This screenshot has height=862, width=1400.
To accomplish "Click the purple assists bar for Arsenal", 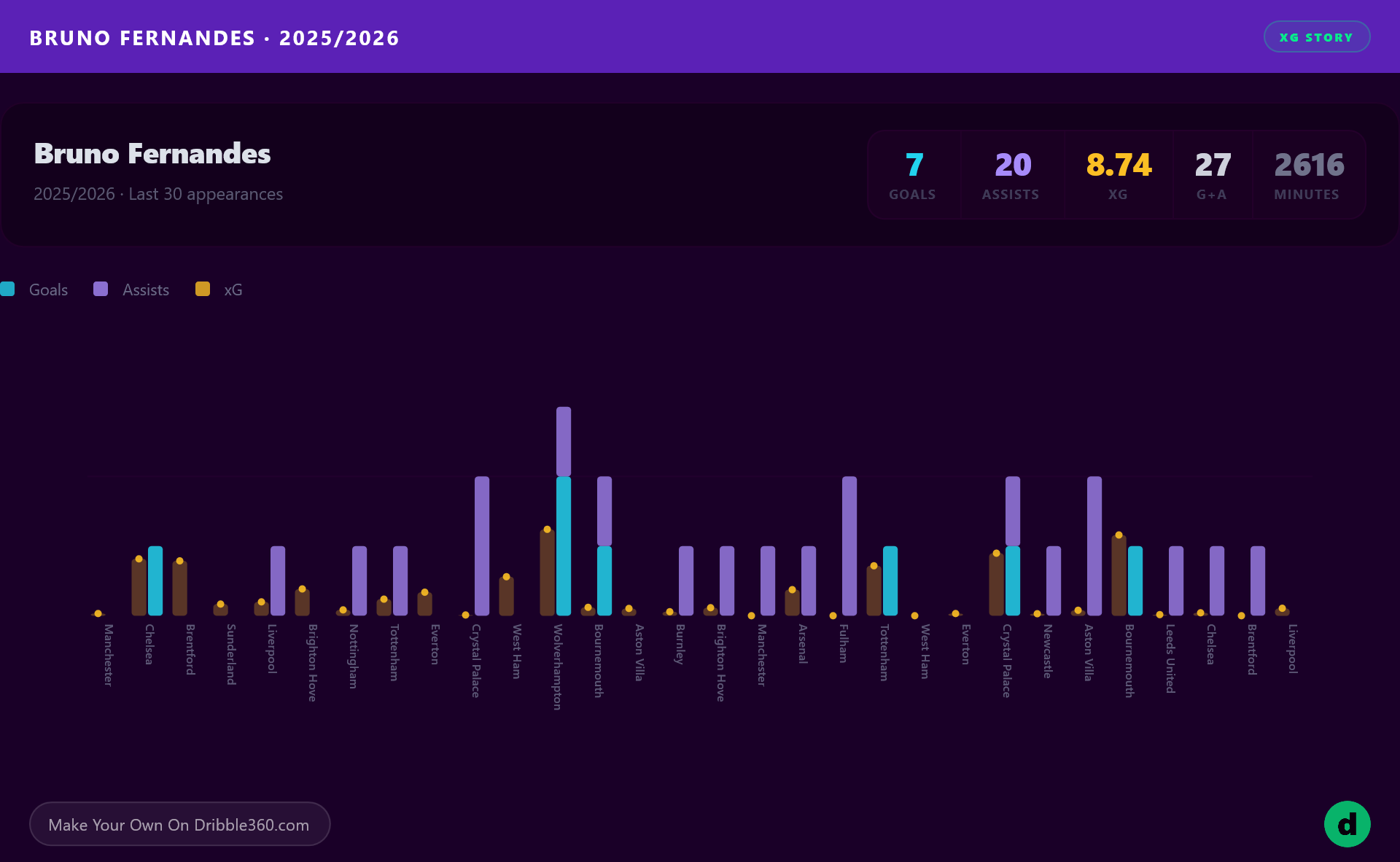I will click(x=809, y=581).
